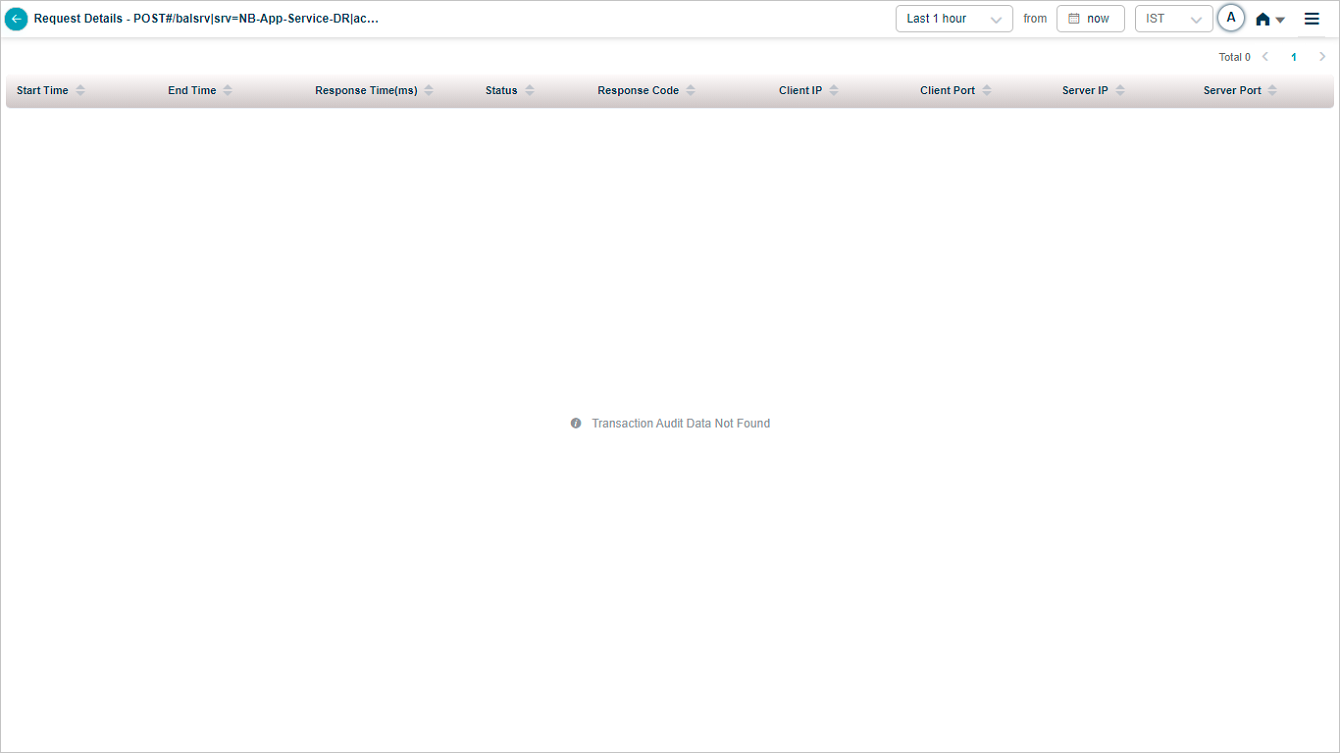
Task: Sort by Server Port sort icon
Action: click(x=1273, y=91)
